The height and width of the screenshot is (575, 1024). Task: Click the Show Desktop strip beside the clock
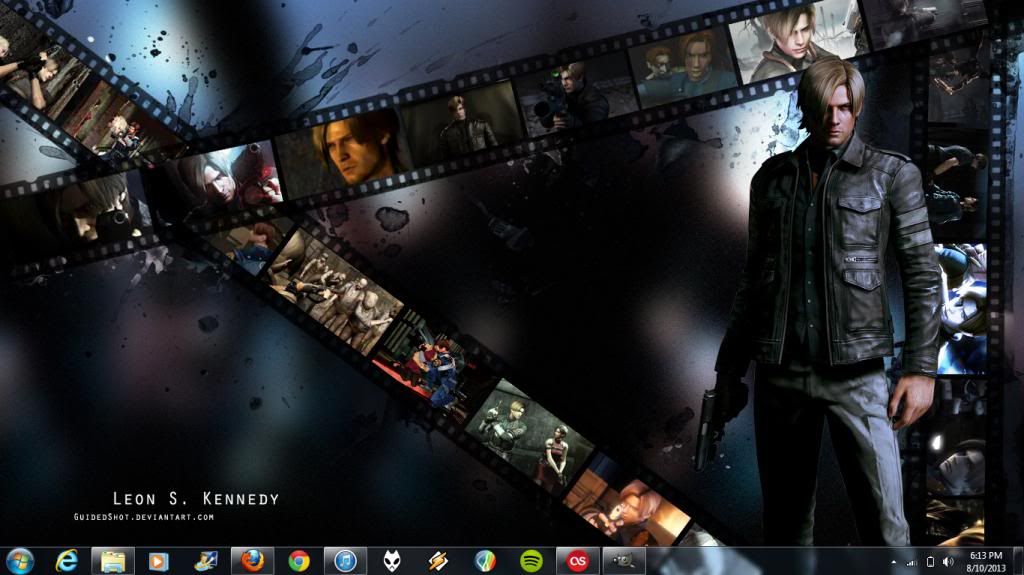point(1017,562)
